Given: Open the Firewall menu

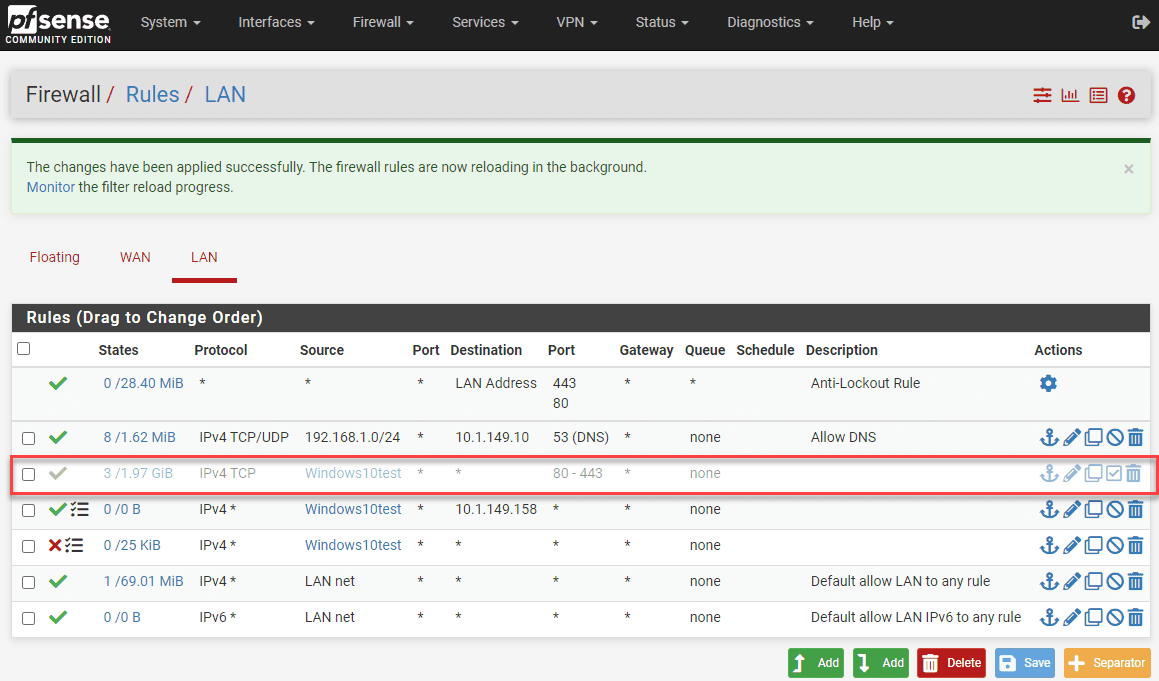Looking at the screenshot, I should tap(383, 22).
